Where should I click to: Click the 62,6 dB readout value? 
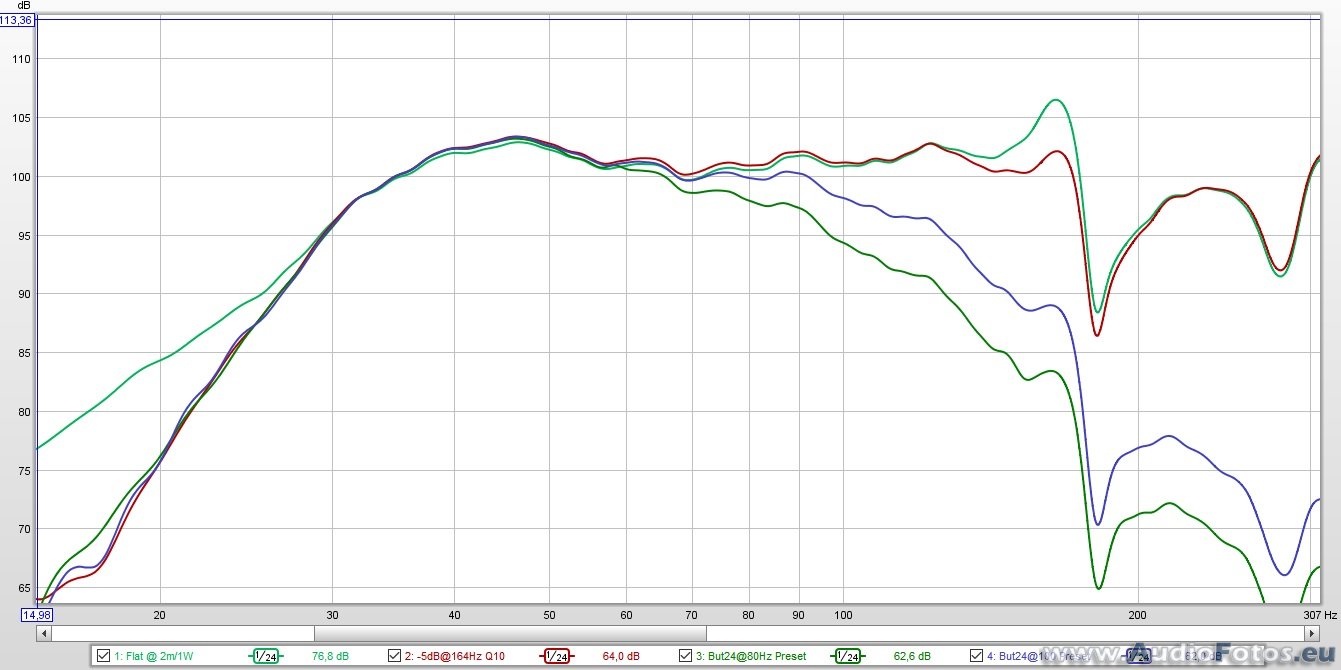911,656
